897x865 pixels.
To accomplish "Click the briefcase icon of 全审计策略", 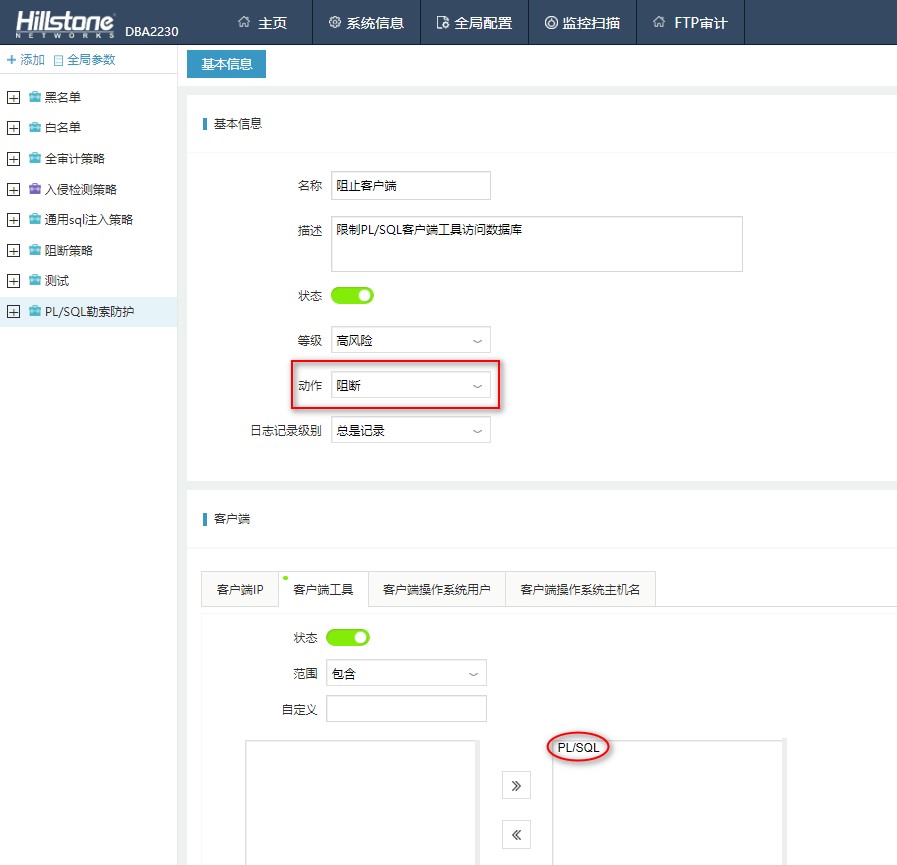I will [x=35, y=158].
